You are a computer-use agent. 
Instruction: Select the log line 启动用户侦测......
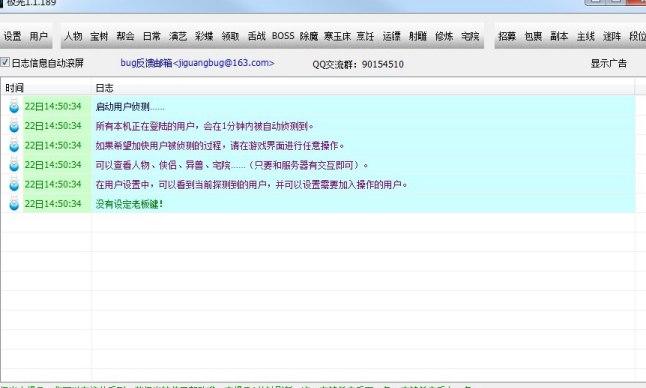click(x=130, y=107)
